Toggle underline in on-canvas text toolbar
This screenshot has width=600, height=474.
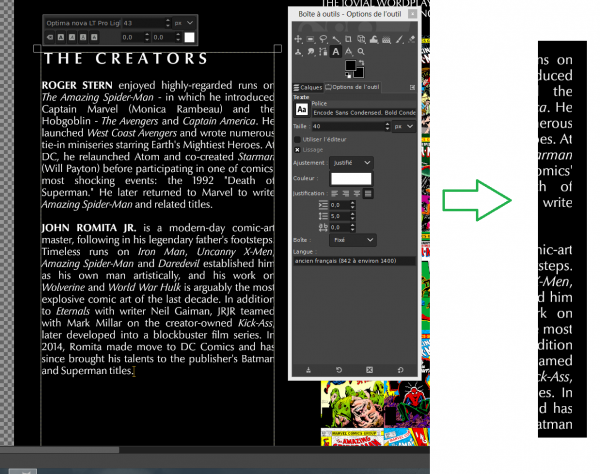point(83,37)
